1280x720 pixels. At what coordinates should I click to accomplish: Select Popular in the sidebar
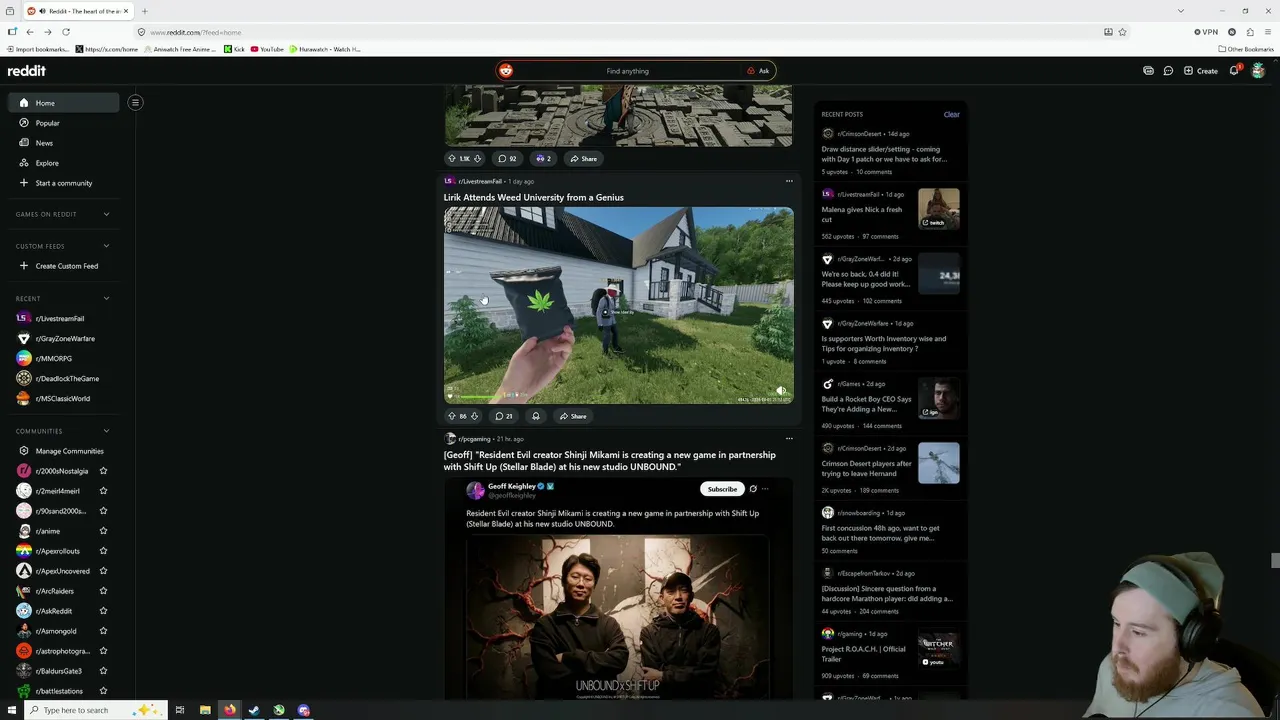tap(64, 123)
